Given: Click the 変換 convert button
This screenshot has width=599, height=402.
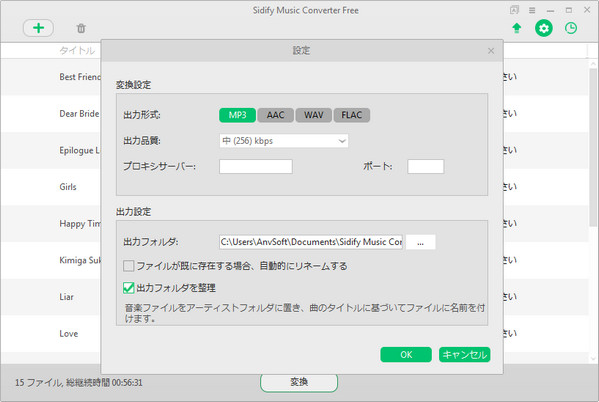Looking at the screenshot, I should [299, 382].
